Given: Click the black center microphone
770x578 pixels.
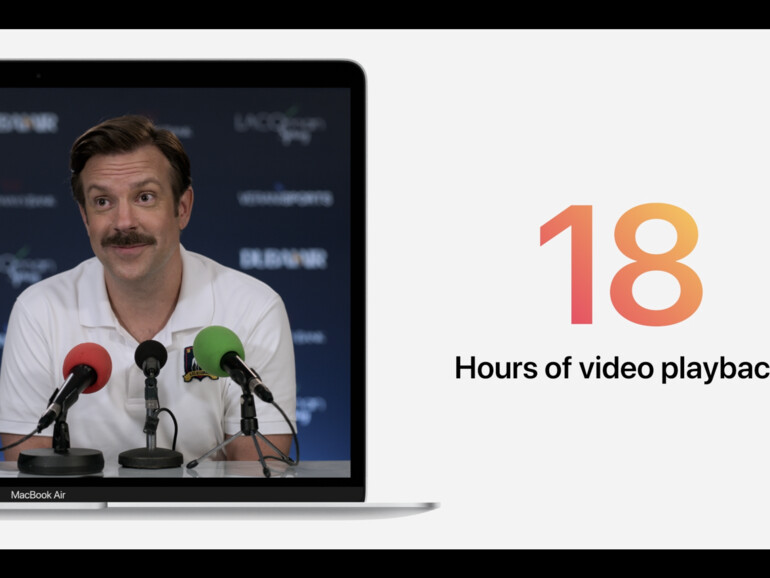Looking at the screenshot, I should [151, 357].
